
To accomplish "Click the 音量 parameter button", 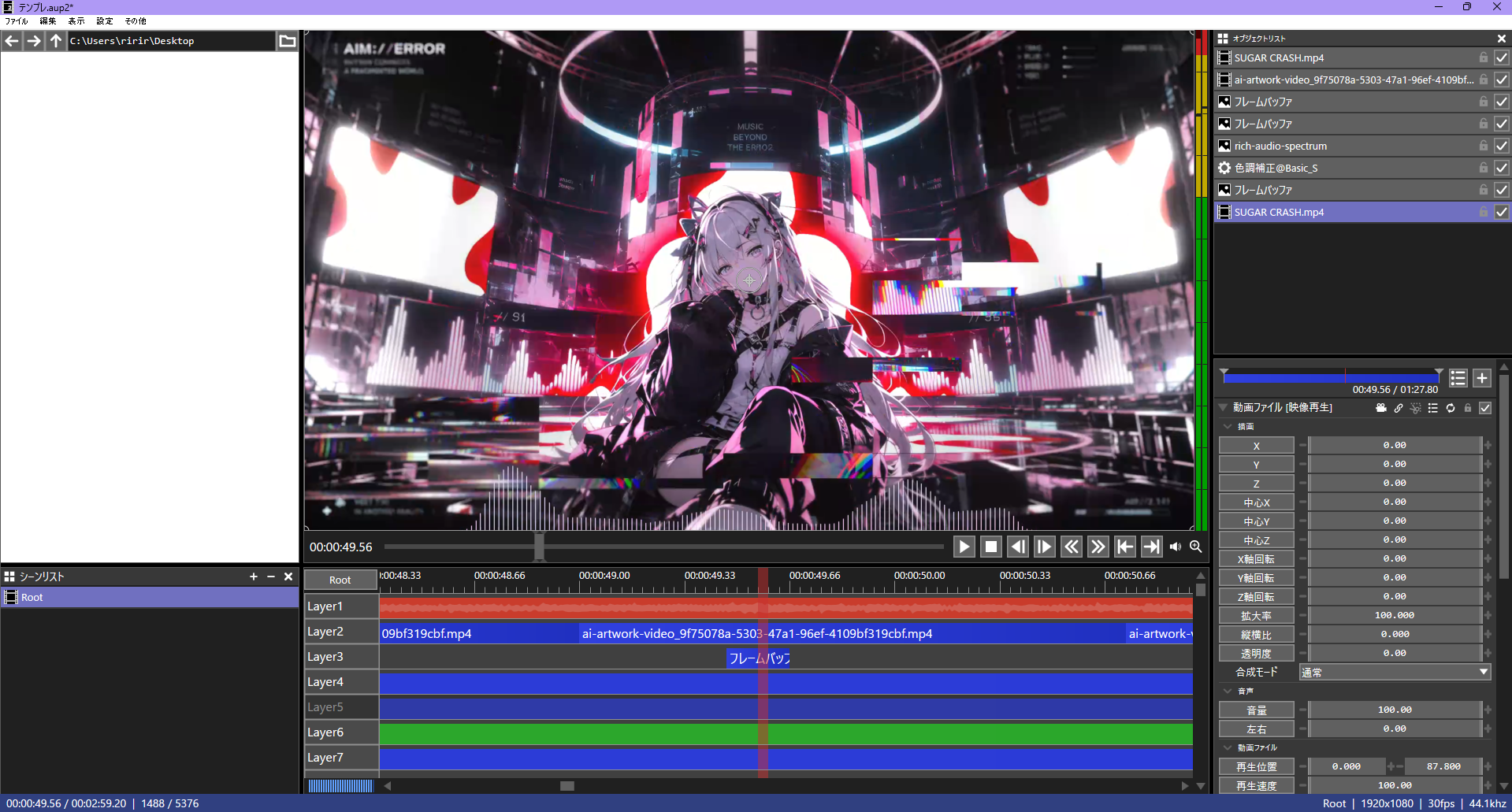I will [1256, 710].
